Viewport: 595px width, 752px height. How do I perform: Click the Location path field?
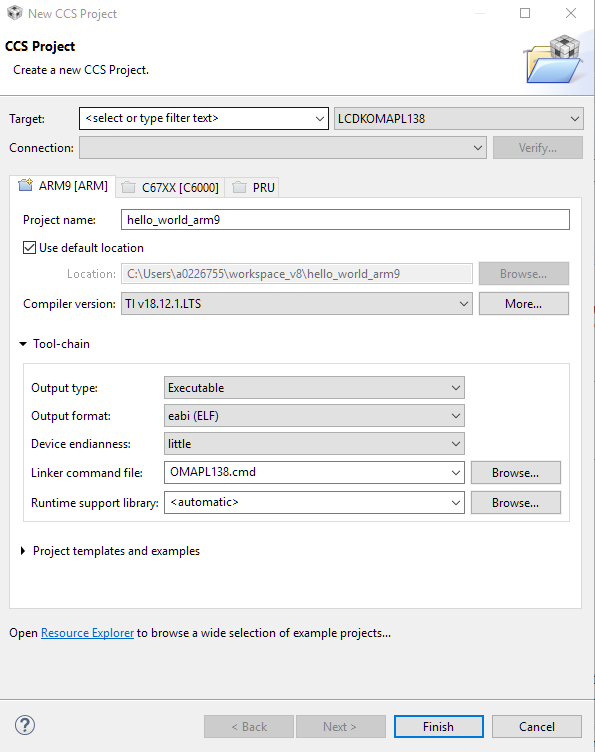296,274
